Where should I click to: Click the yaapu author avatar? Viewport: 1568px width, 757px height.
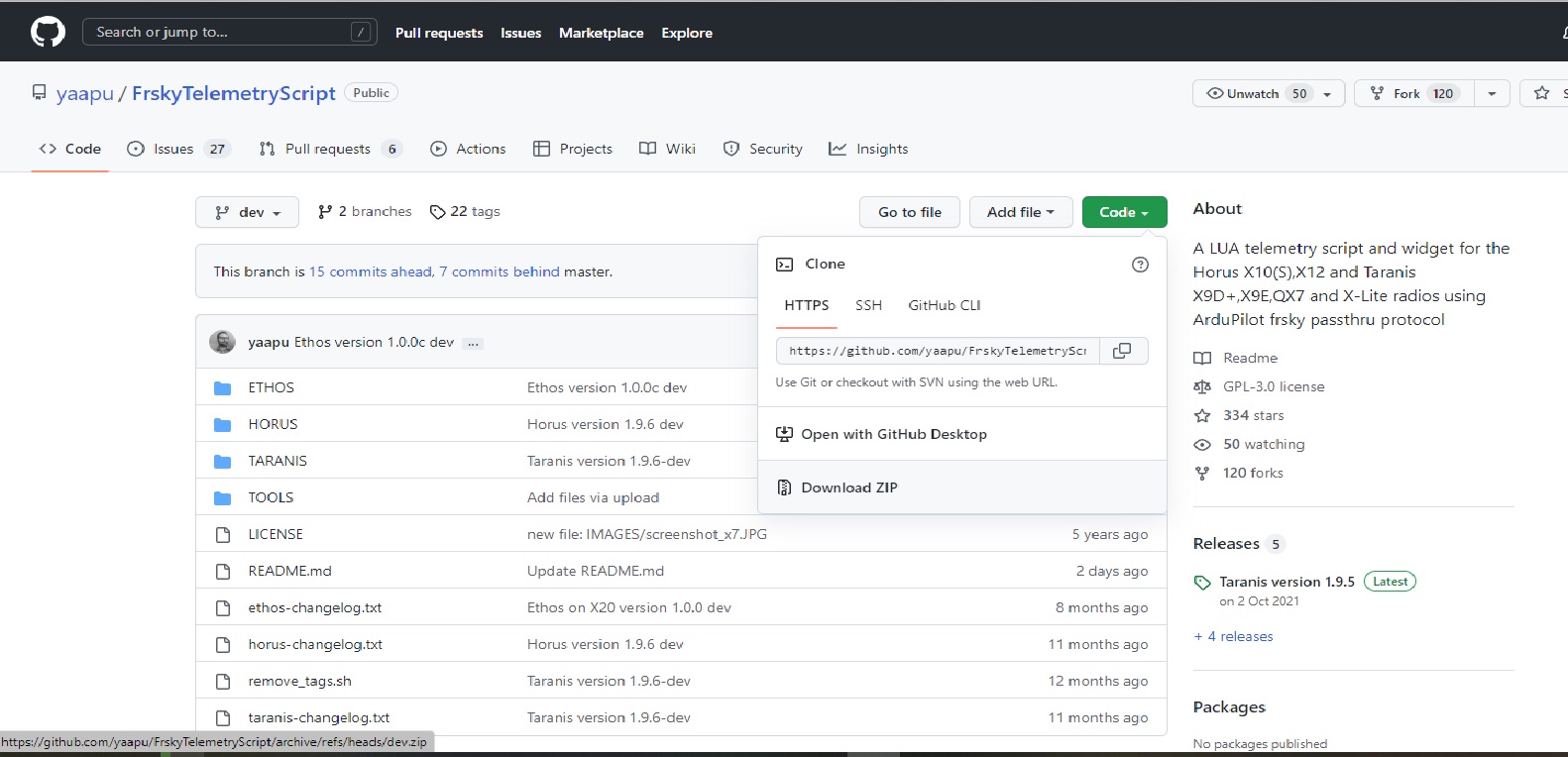(222, 342)
